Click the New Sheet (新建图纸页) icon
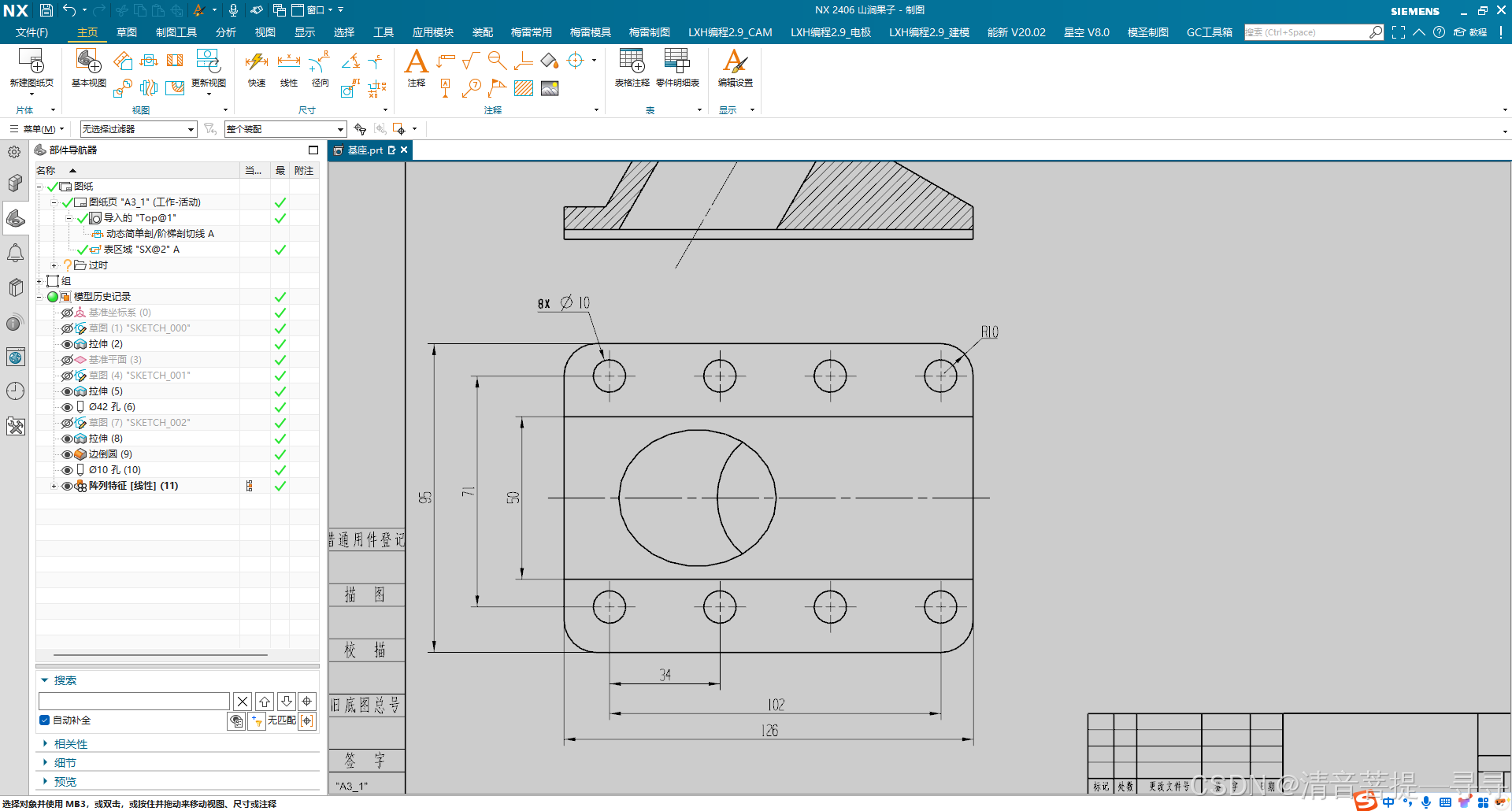Image resolution: width=1512 pixels, height=811 pixels. pyautogui.click(x=31, y=61)
